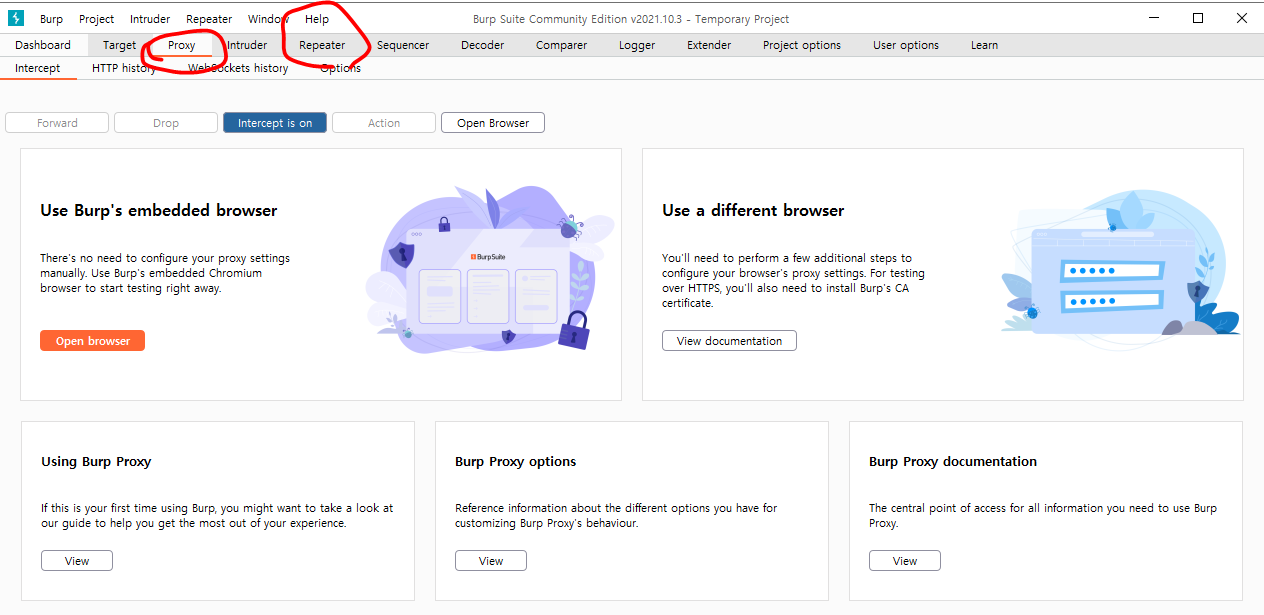Click the Using Burp Proxy heading
The image size is (1264, 615).
pyautogui.click(x=96, y=462)
